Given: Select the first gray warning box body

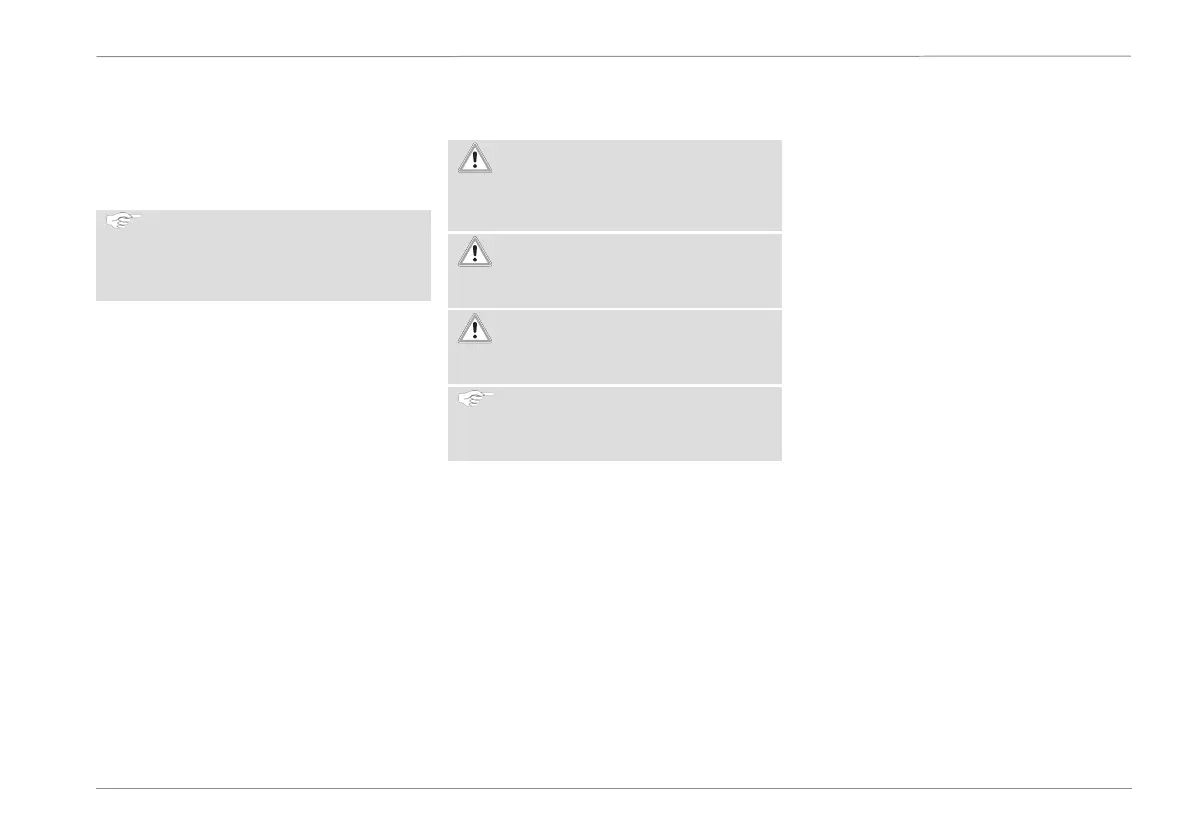Looking at the screenshot, I should click(614, 185).
